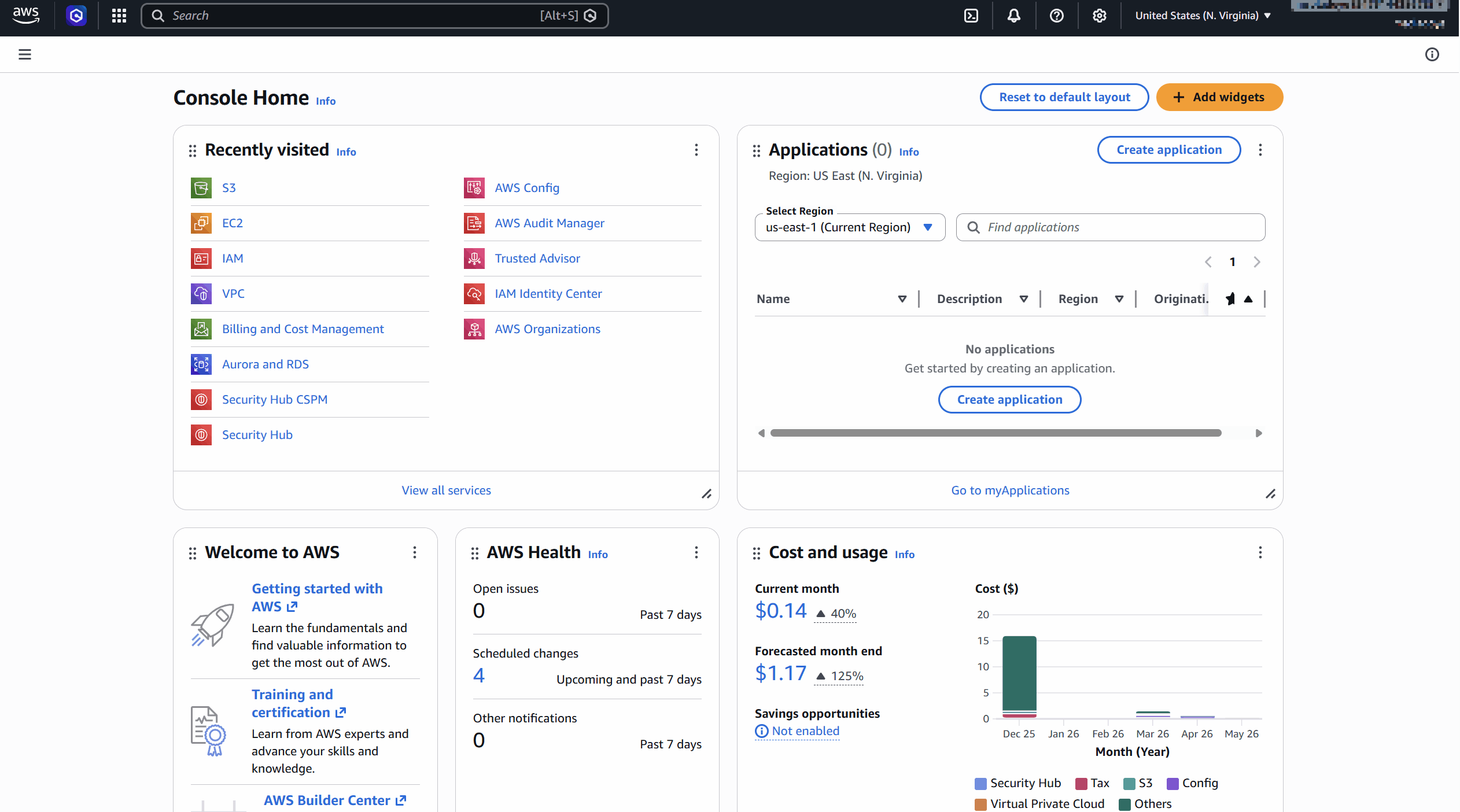Viewport: 1460px width, 812px height.
Task: Click the VPC service icon
Action: (201, 294)
